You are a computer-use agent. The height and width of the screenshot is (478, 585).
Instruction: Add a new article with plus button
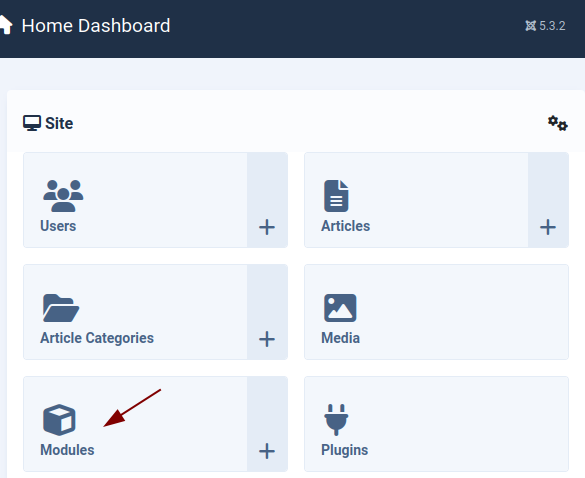548,227
